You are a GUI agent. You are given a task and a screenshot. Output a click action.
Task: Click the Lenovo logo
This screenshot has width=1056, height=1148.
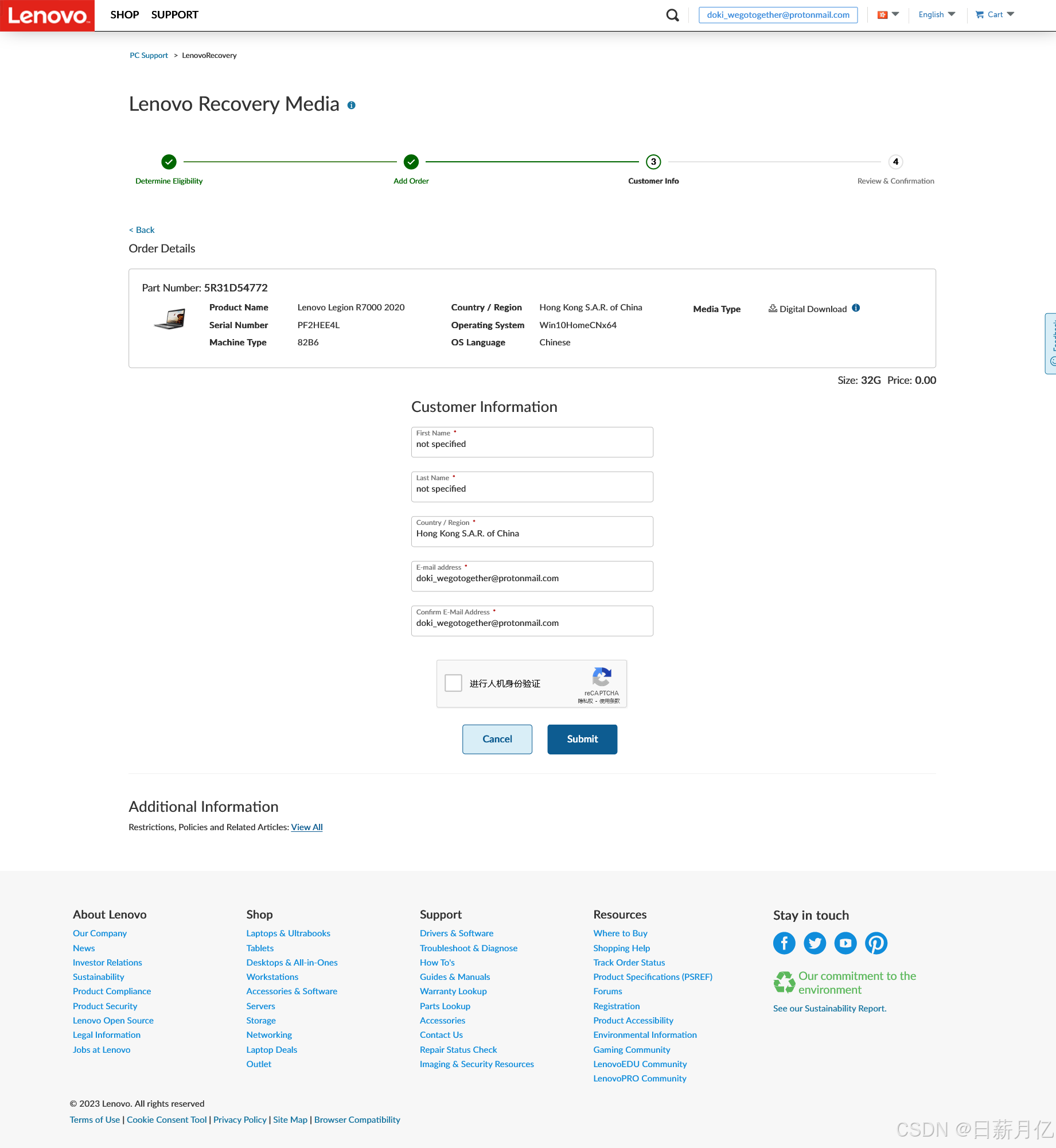click(x=47, y=15)
